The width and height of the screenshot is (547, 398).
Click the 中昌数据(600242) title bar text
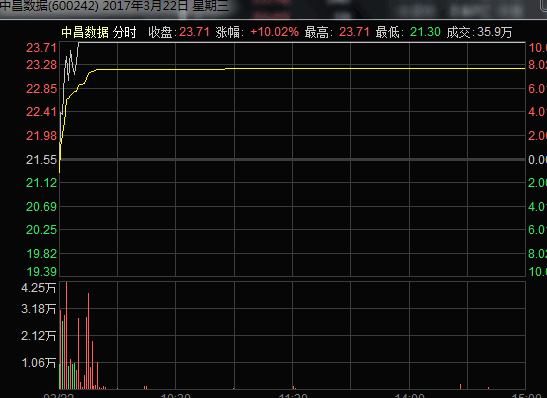coord(49,6)
